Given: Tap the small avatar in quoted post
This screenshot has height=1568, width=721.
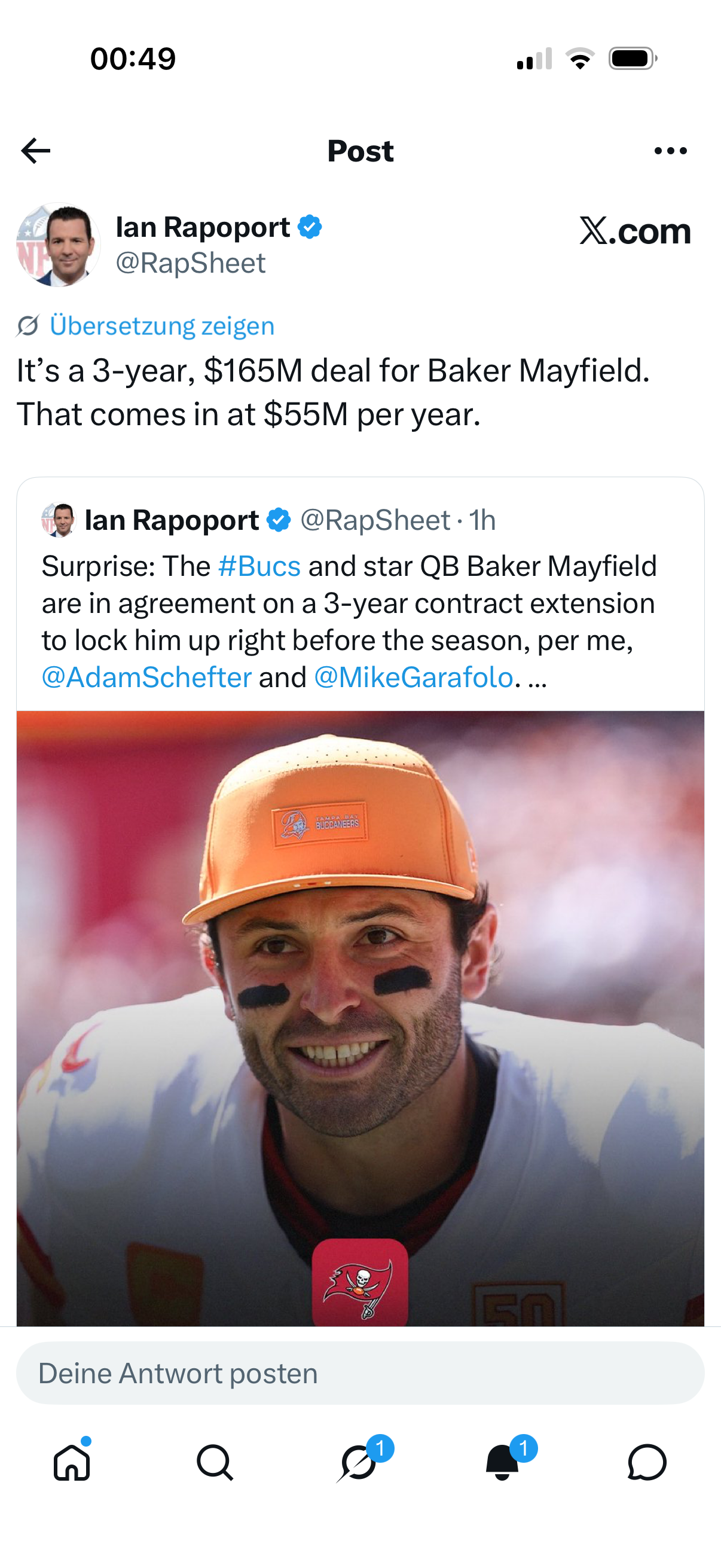Looking at the screenshot, I should (59, 520).
